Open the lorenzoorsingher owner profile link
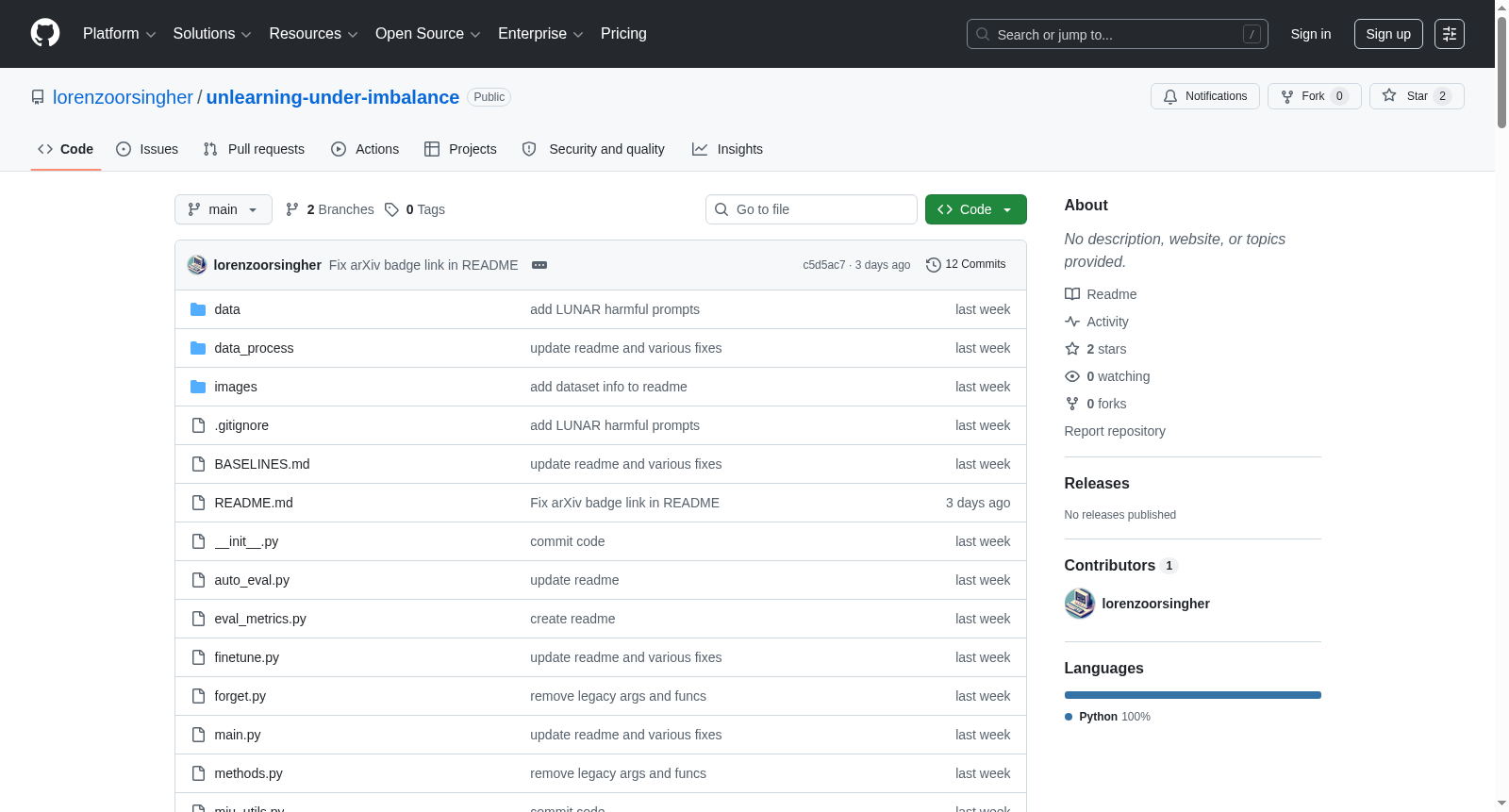 coord(123,97)
